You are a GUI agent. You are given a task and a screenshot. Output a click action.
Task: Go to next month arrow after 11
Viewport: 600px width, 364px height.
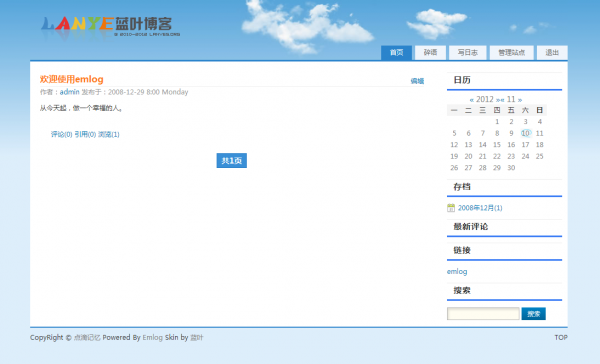click(x=520, y=100)
